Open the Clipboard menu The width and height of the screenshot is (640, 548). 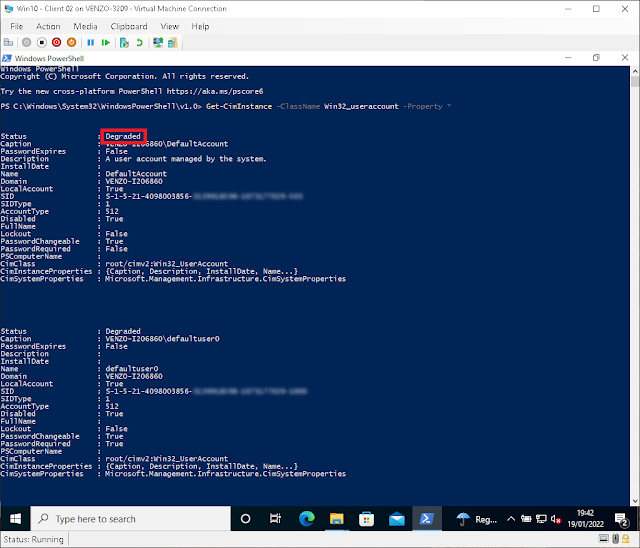click(129, 27)
